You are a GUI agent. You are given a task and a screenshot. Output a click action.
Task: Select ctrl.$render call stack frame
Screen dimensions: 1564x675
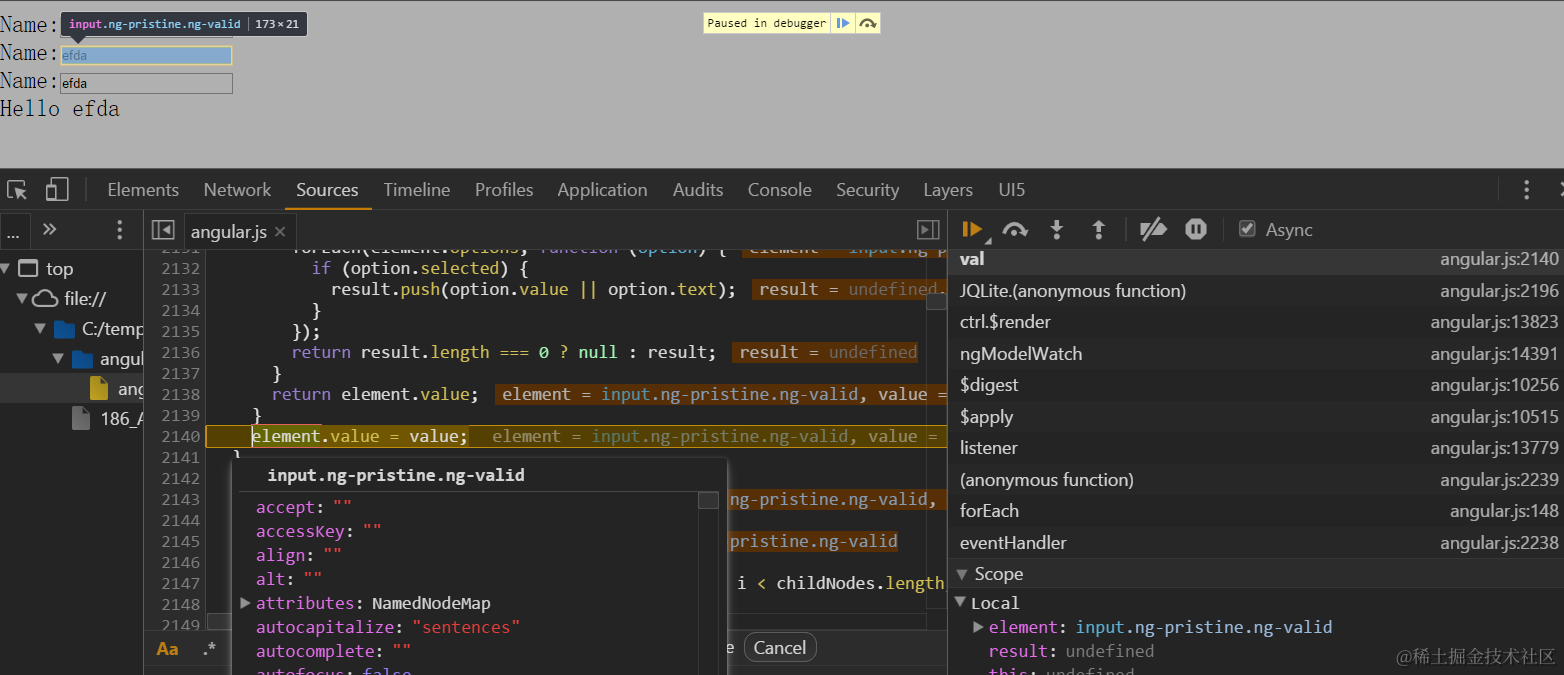point(1255,322)
